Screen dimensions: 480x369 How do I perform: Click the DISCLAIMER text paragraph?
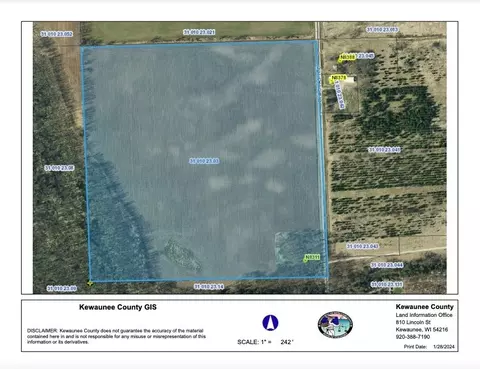point(116,336)
